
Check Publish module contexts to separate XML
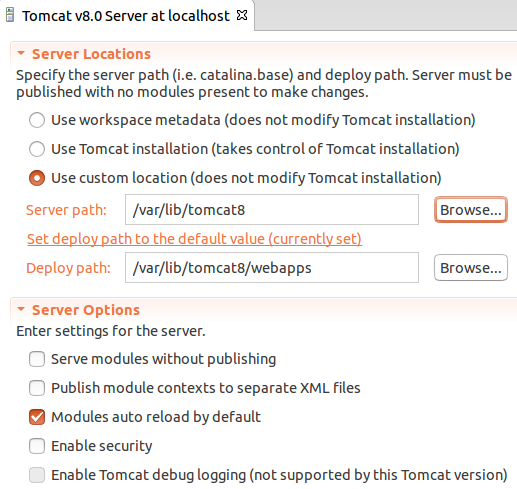point(37,388)
